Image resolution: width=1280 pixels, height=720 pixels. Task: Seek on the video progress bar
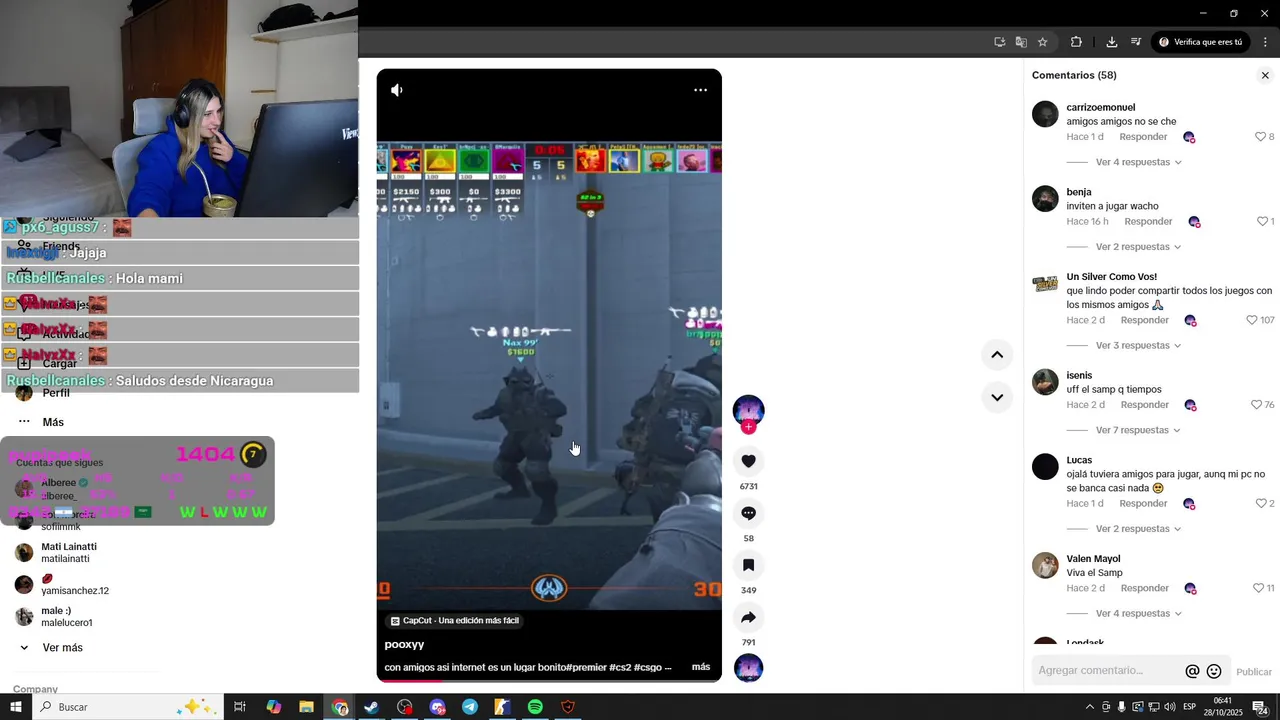tap(549, 681)
